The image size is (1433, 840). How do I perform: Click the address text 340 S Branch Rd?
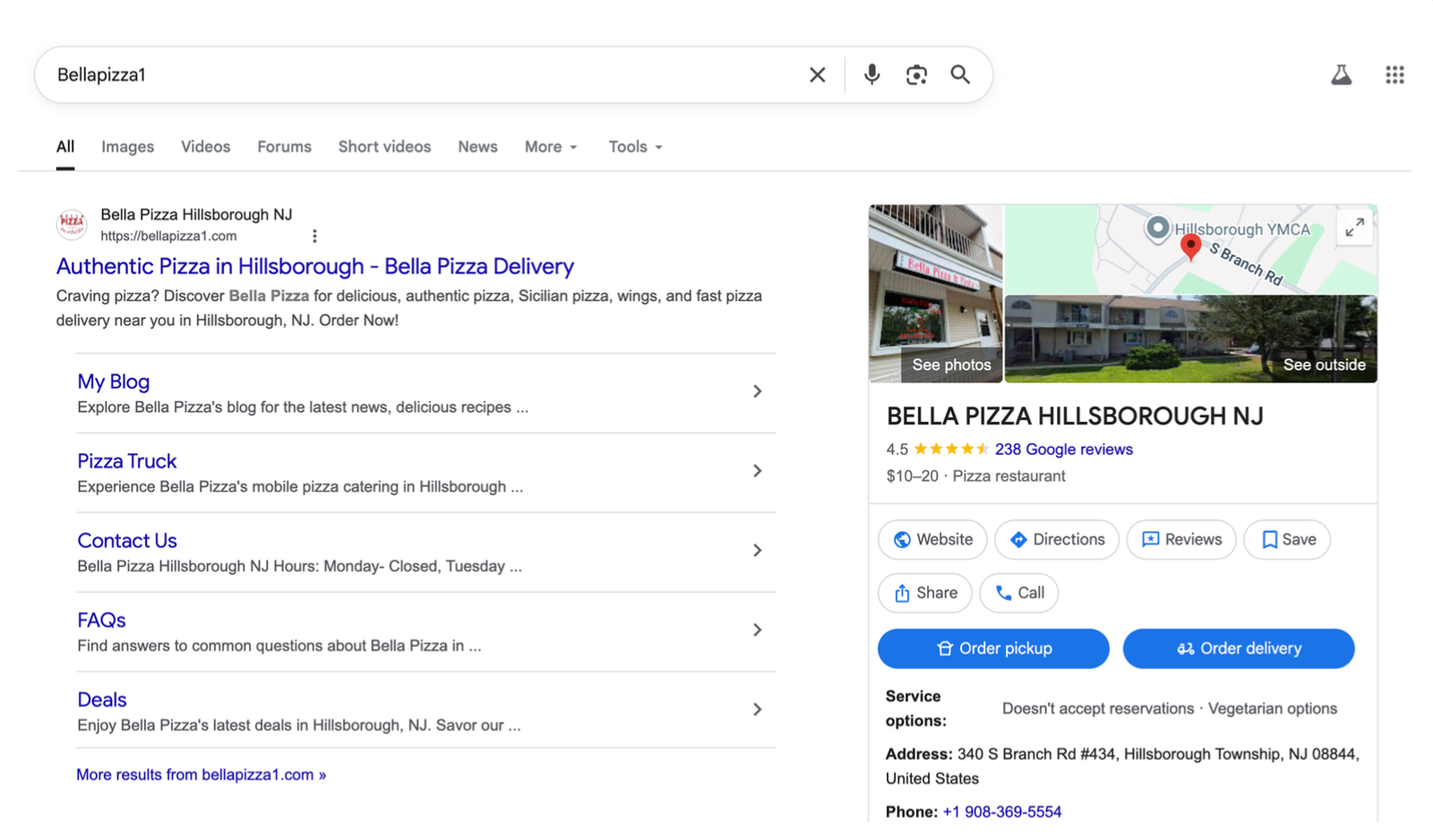pos(1122,767)
